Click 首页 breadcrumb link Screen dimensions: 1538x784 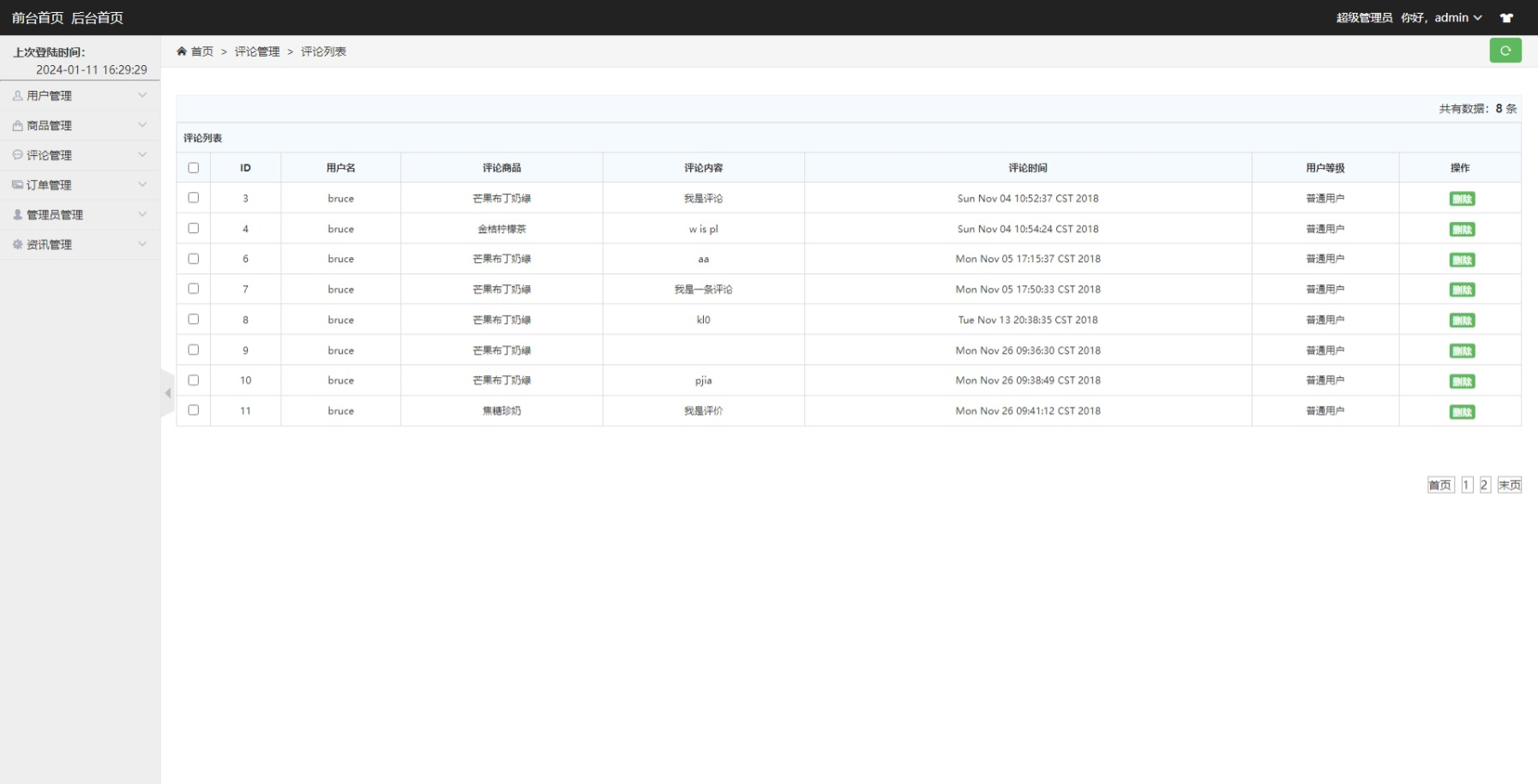(202, 51)
